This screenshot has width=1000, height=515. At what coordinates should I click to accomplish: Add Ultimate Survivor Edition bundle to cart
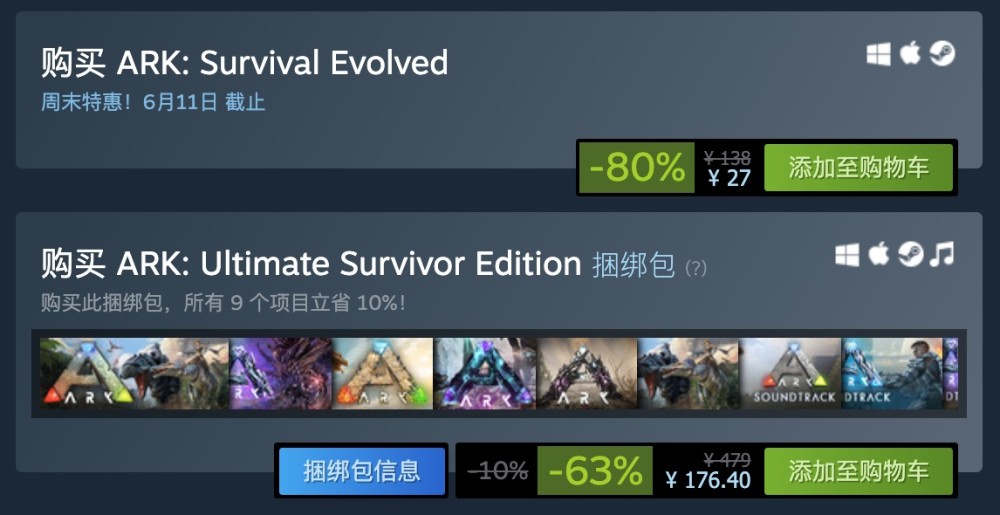point(858,471)
